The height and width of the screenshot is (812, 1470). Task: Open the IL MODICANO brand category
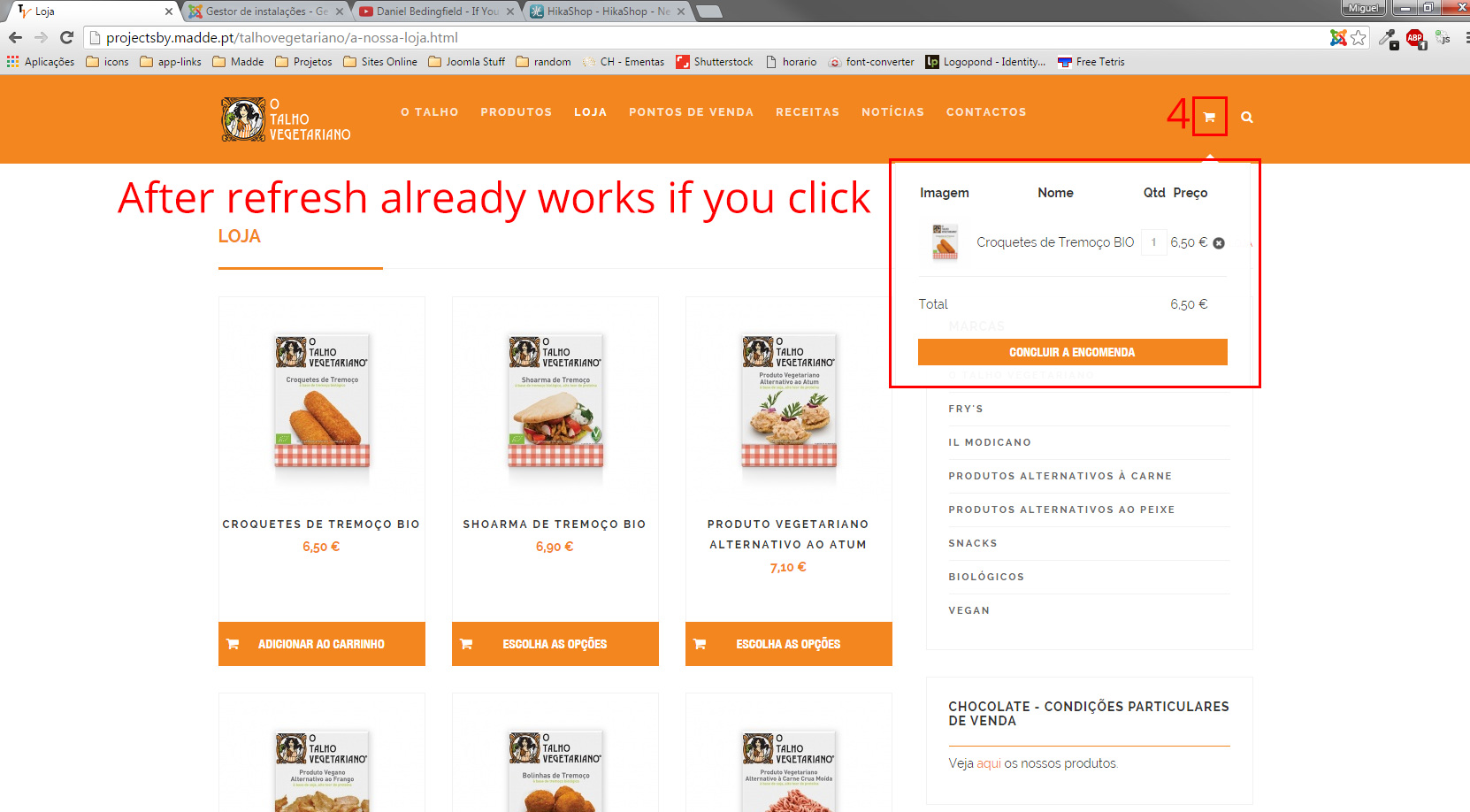point(990,442)
